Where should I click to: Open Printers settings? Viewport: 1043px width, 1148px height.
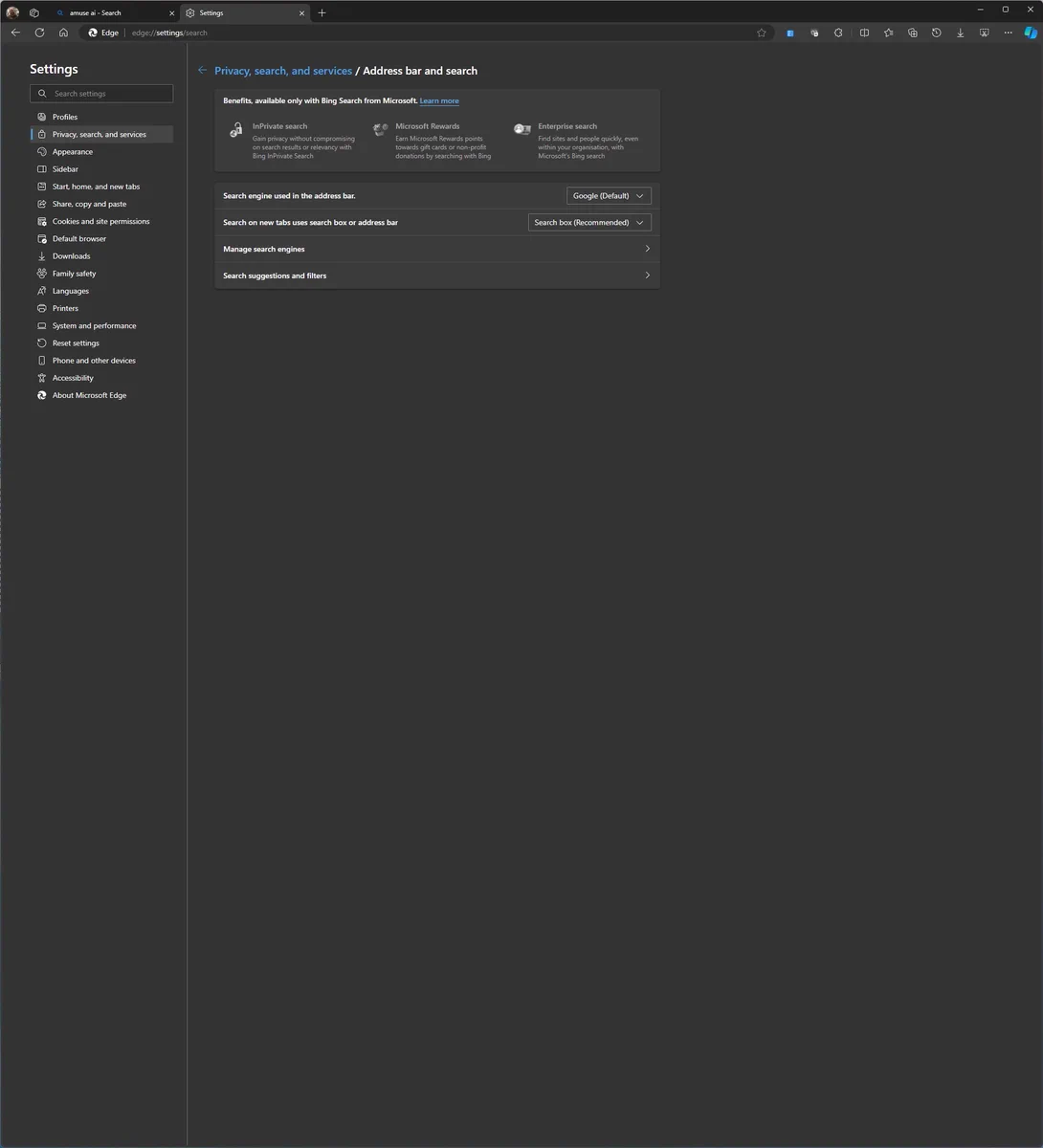[x=101, y=308]
